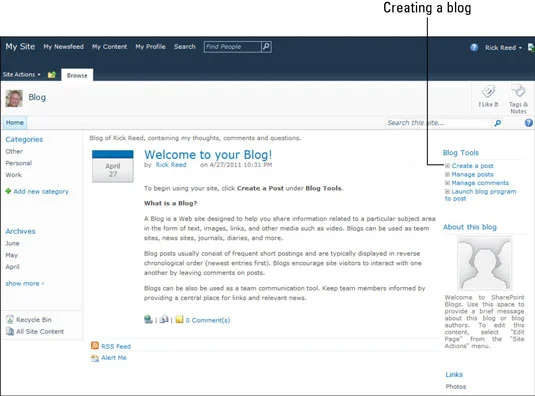535x396 pixels.
Task: Click the Manage posts link
Action: click(x=473, y=174)
